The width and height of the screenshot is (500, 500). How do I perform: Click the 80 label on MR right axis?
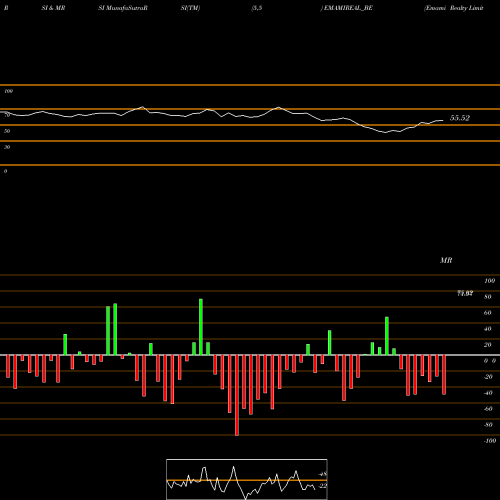(488, 297)
